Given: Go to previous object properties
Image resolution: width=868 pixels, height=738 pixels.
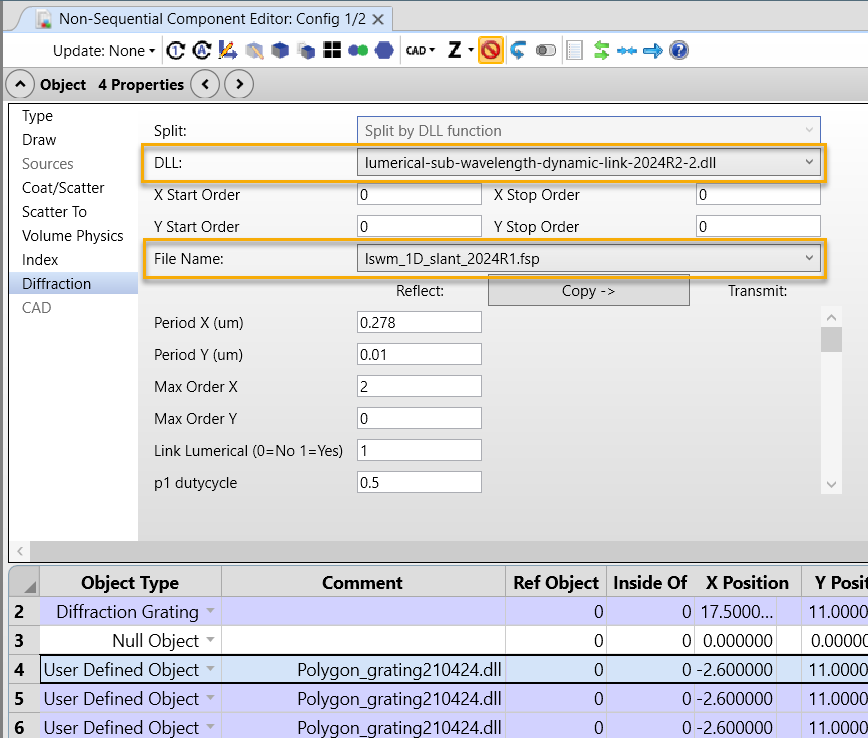Looking at the screenshot, I should point(205,85).
